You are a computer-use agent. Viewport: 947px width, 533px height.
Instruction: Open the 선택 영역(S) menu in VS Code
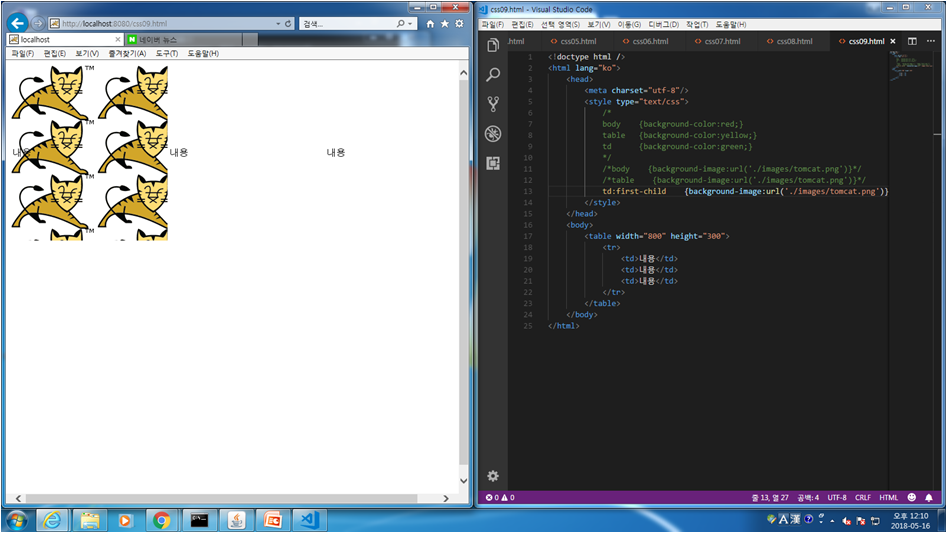click(x=560, y=25)
